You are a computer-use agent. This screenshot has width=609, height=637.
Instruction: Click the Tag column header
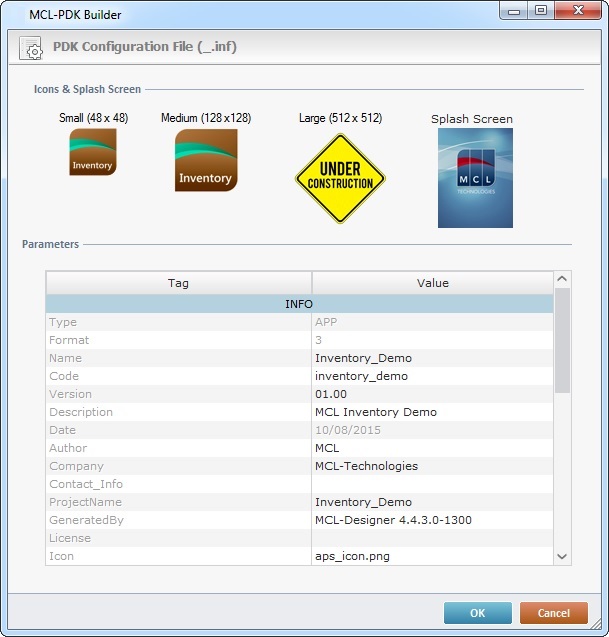(x=179, y=283)
